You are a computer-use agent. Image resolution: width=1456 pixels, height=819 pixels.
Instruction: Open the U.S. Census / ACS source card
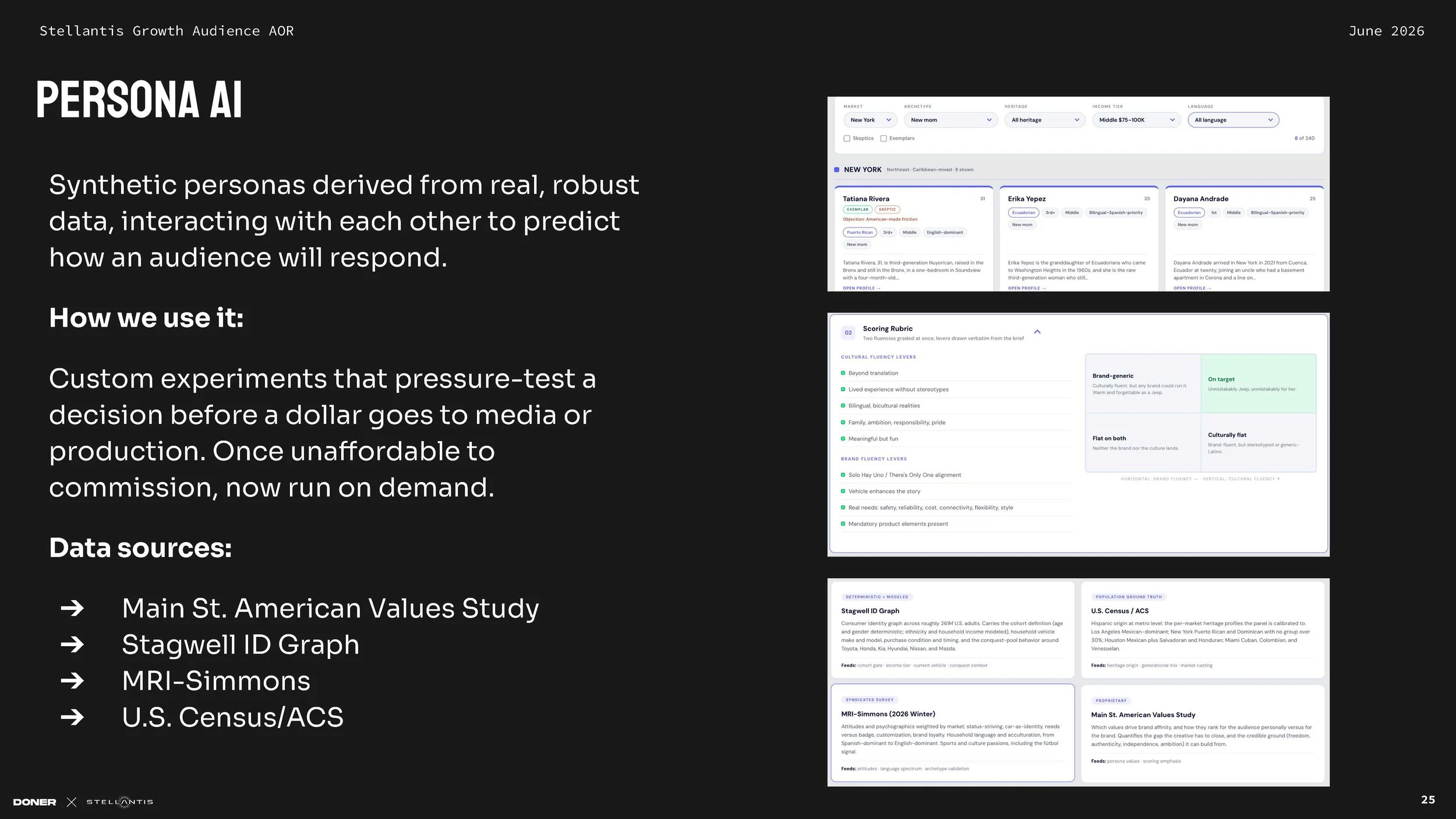coord(1203,630)
